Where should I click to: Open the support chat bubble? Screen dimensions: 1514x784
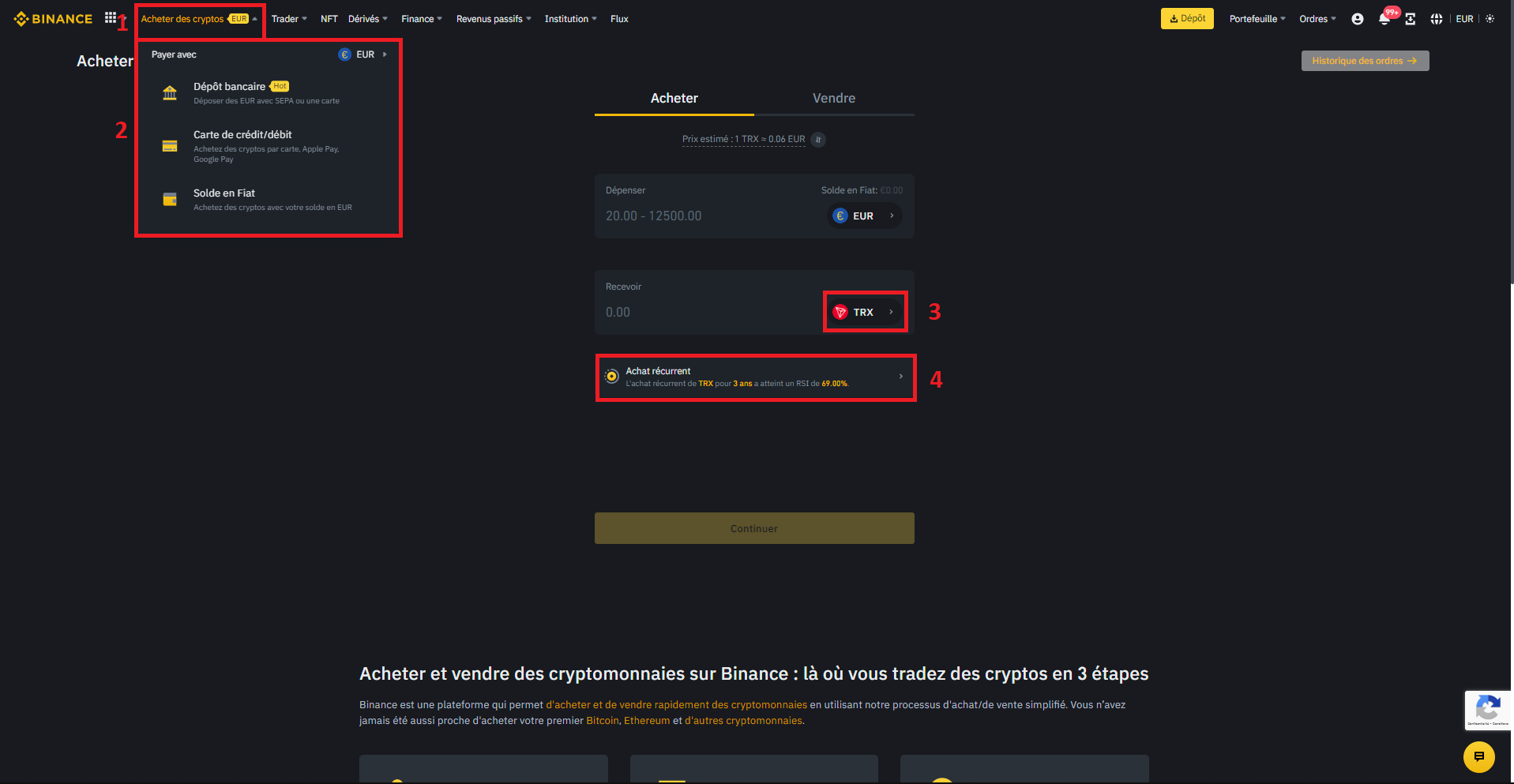coord(1479,757)
